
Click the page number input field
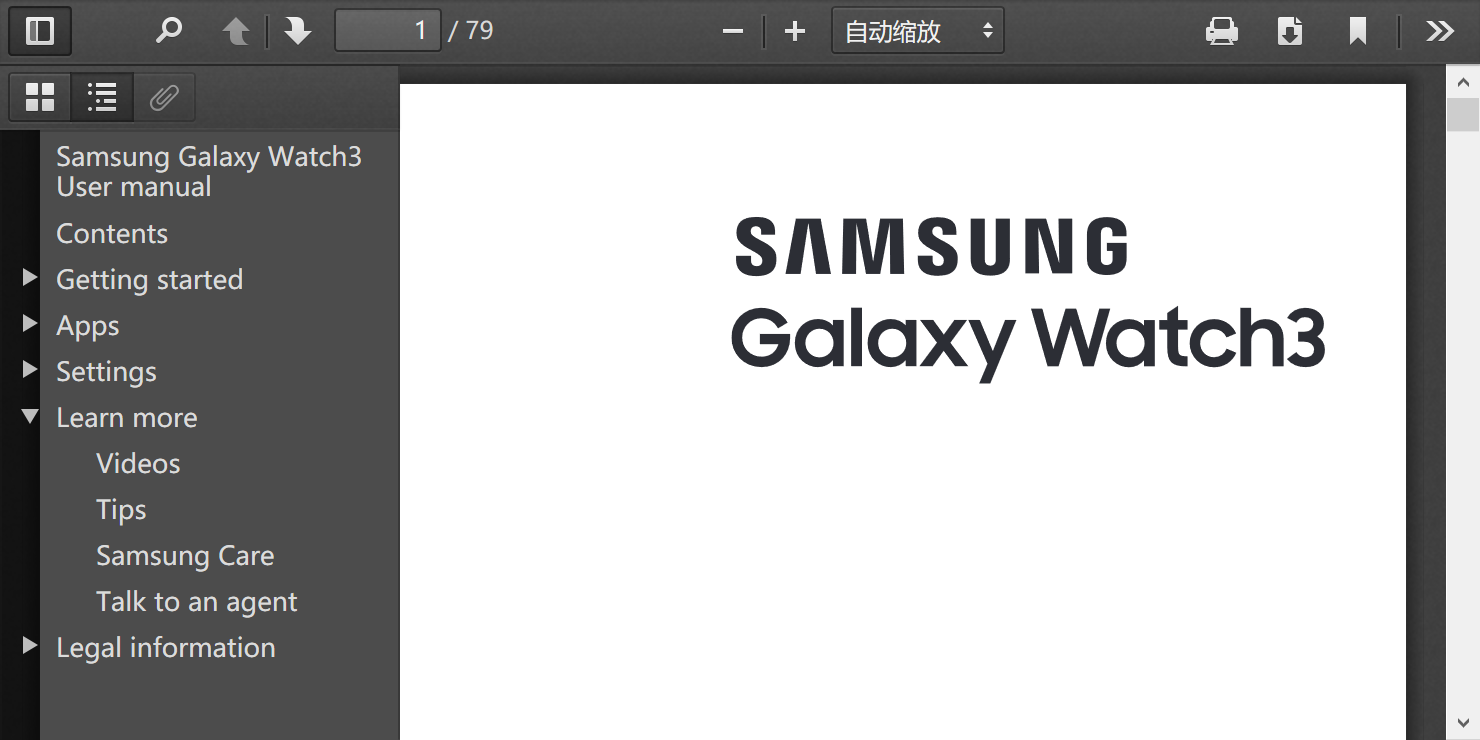(388, 31)
